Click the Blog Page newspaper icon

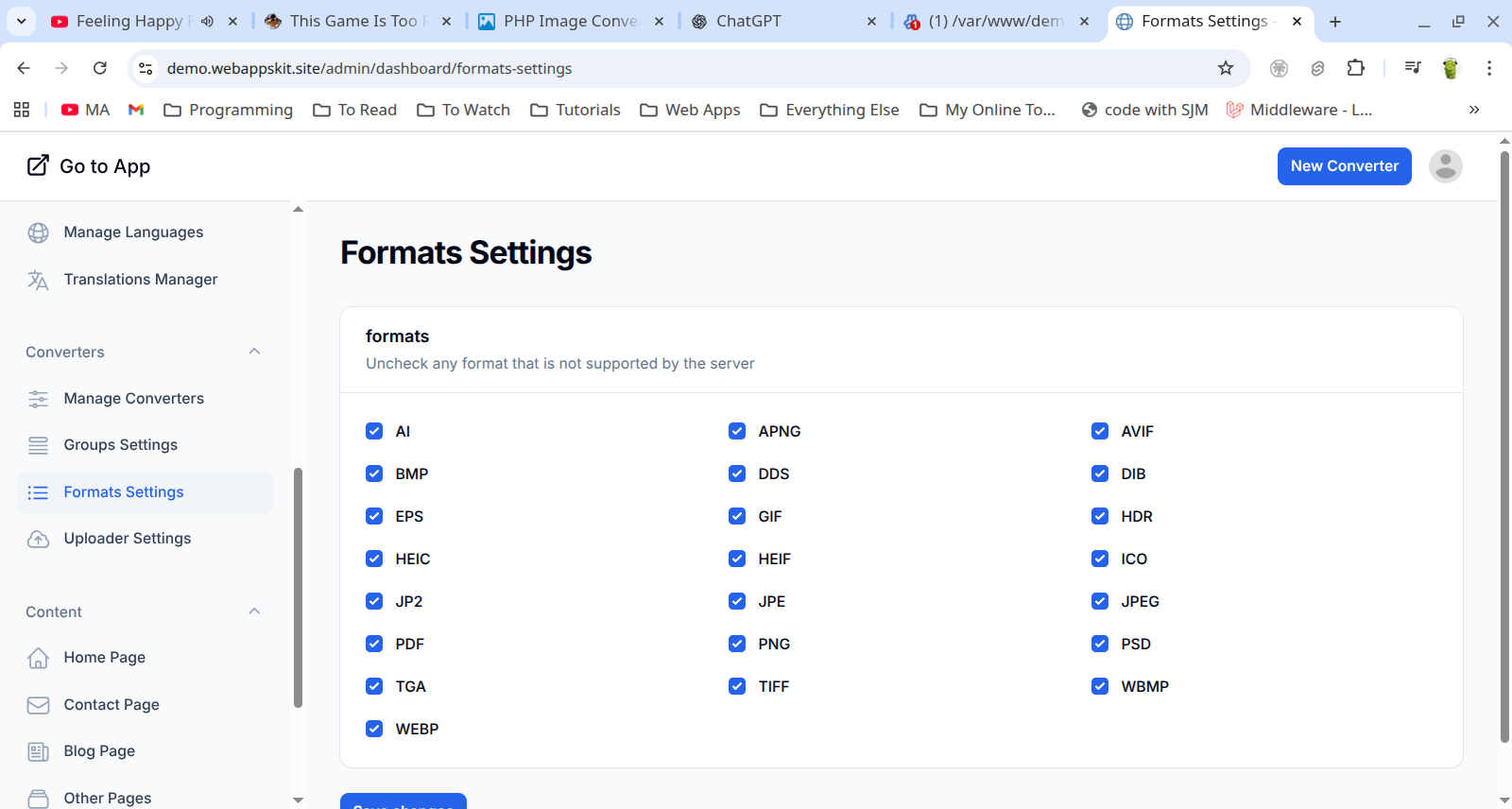point(38,751)
